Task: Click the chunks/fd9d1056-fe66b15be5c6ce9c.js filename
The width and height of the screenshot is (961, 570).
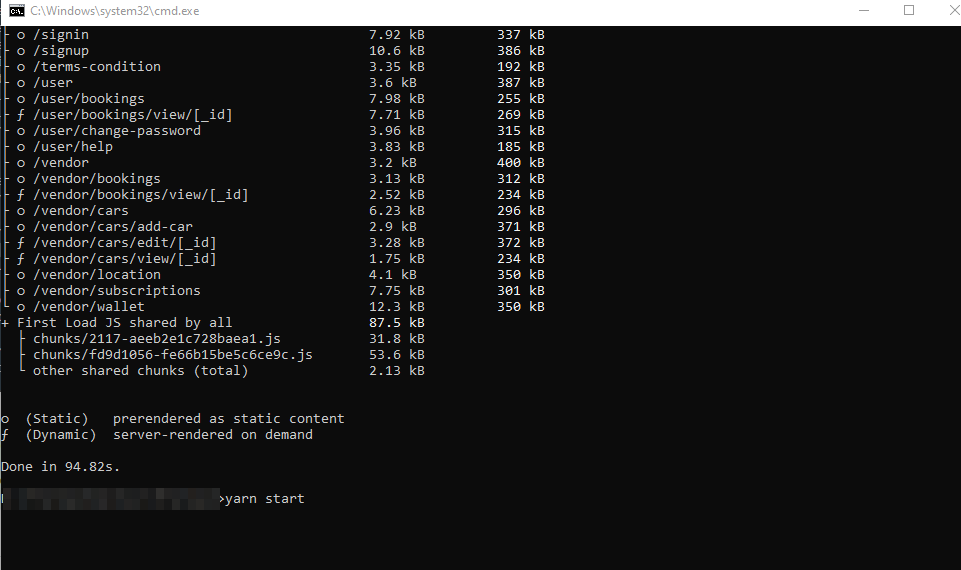Action: click(172, 355)
